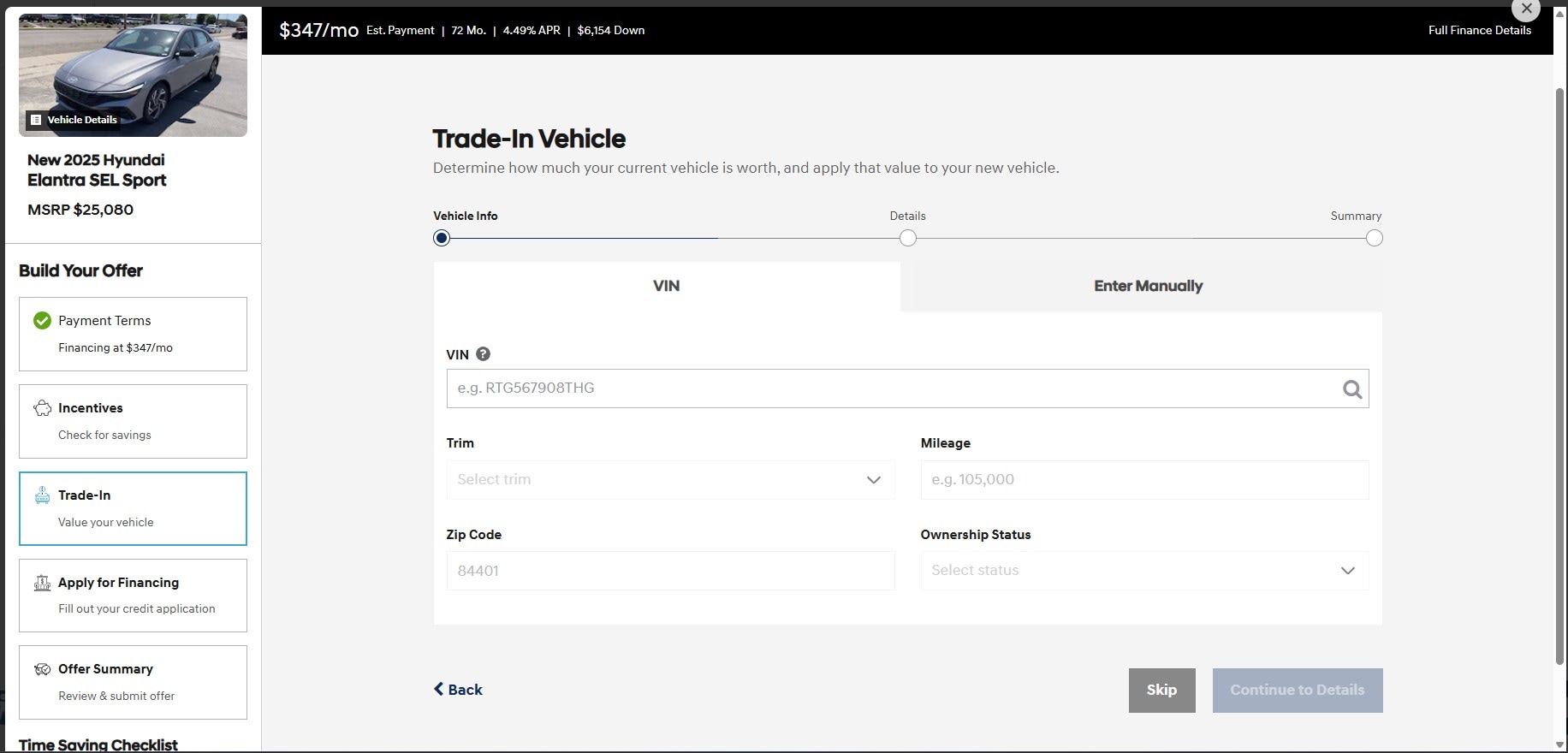Click the Trade-In car icon in sidebar
The image size is (1568, 753).
click(x=42, y=495)
